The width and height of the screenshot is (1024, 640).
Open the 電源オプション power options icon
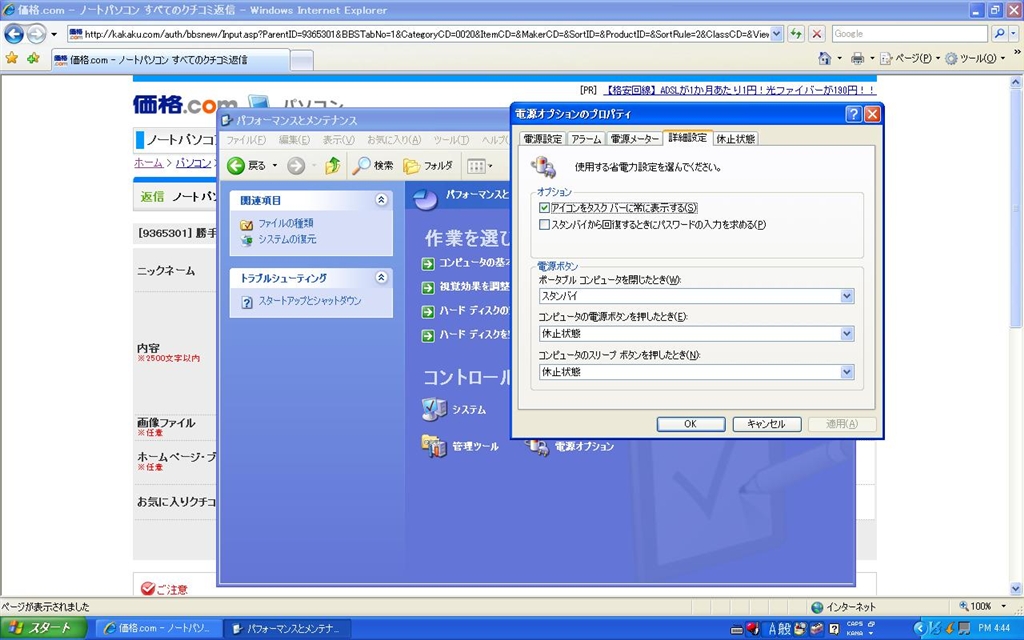(537, 447)
